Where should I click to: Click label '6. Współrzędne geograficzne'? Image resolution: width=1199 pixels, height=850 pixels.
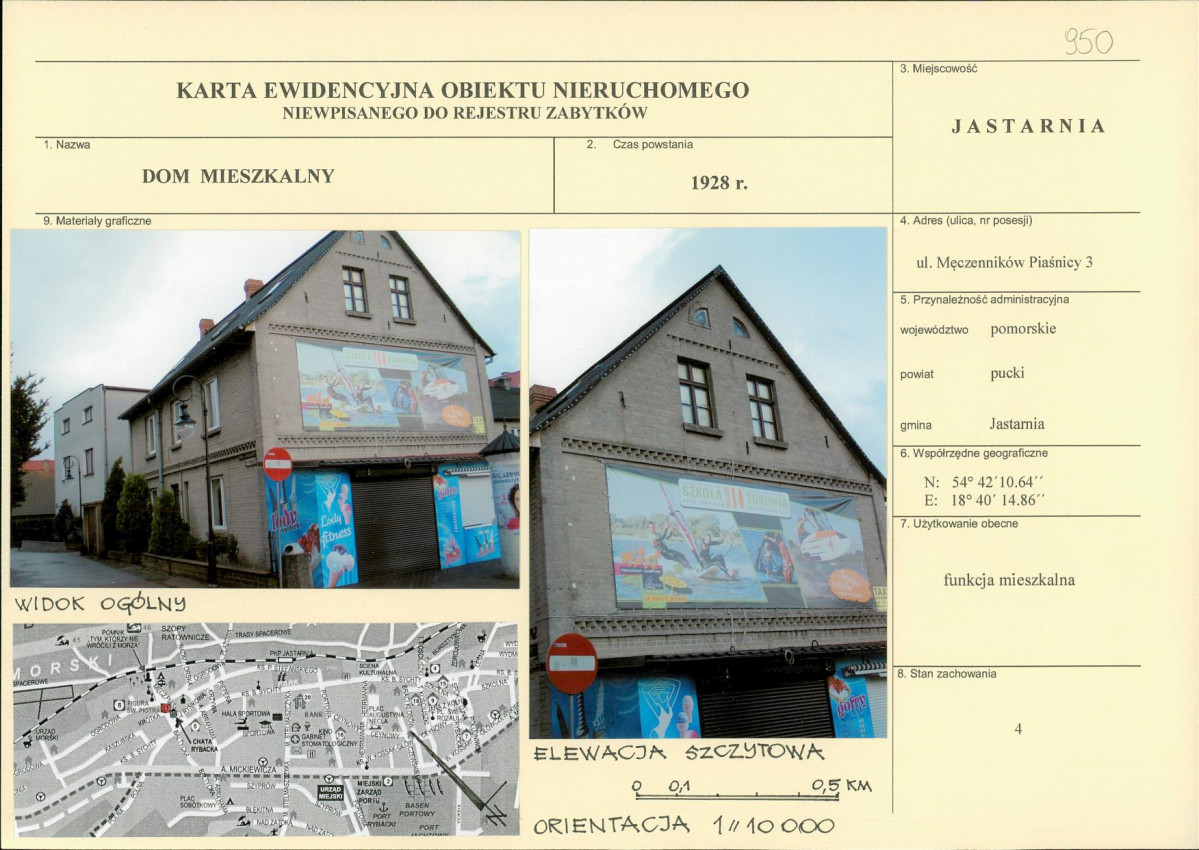click(973, 453)
